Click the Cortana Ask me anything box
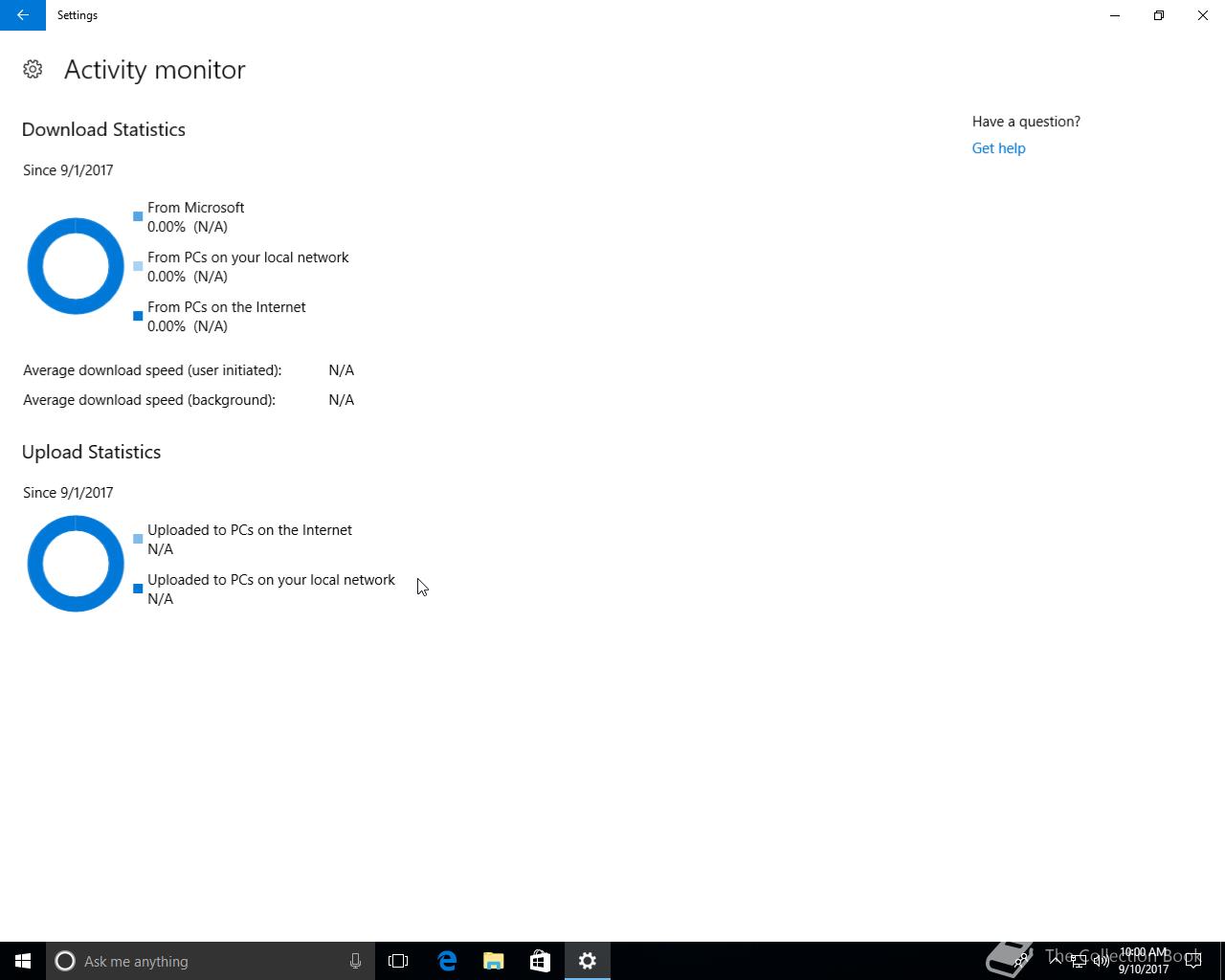The height and width of the screenshot is (980, 1225). click(x=211, y=961)
